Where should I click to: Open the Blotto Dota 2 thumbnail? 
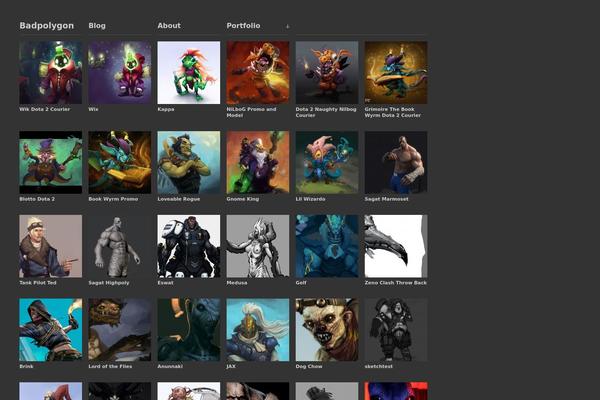point(51,162)
